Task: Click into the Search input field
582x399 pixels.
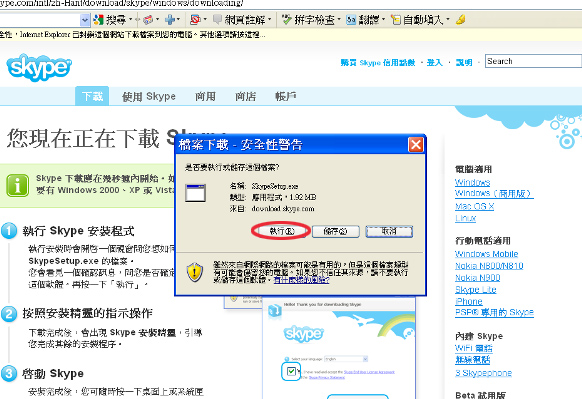Action: click(x=533, y=61)
